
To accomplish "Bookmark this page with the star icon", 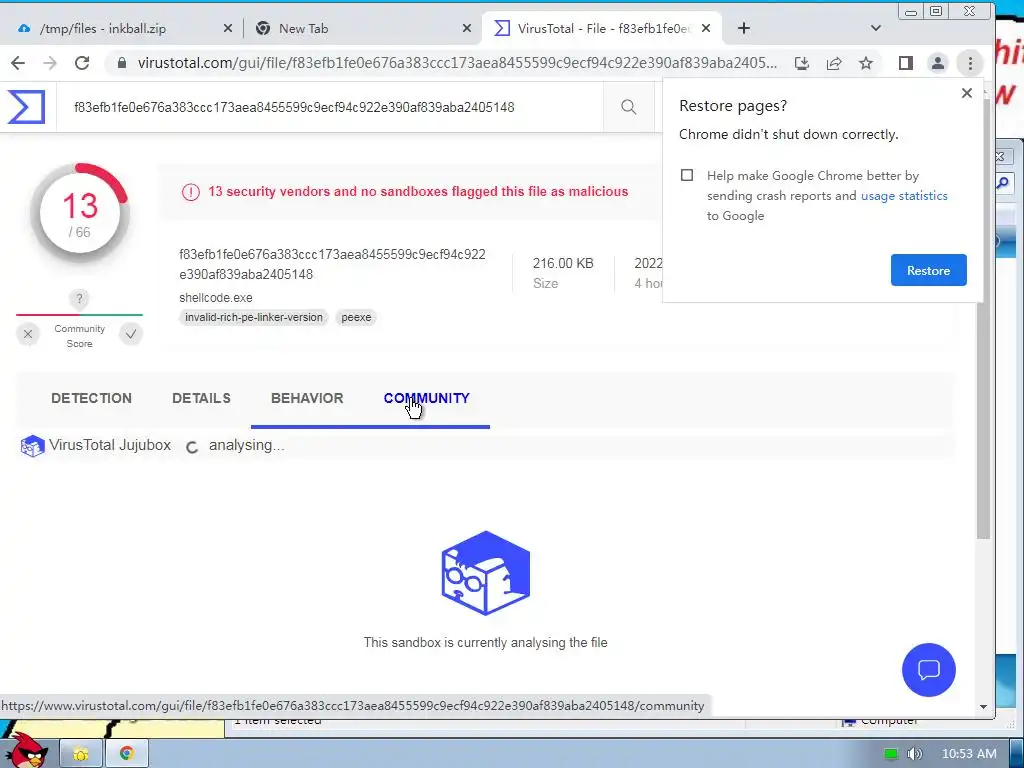I will click(866, 63).
